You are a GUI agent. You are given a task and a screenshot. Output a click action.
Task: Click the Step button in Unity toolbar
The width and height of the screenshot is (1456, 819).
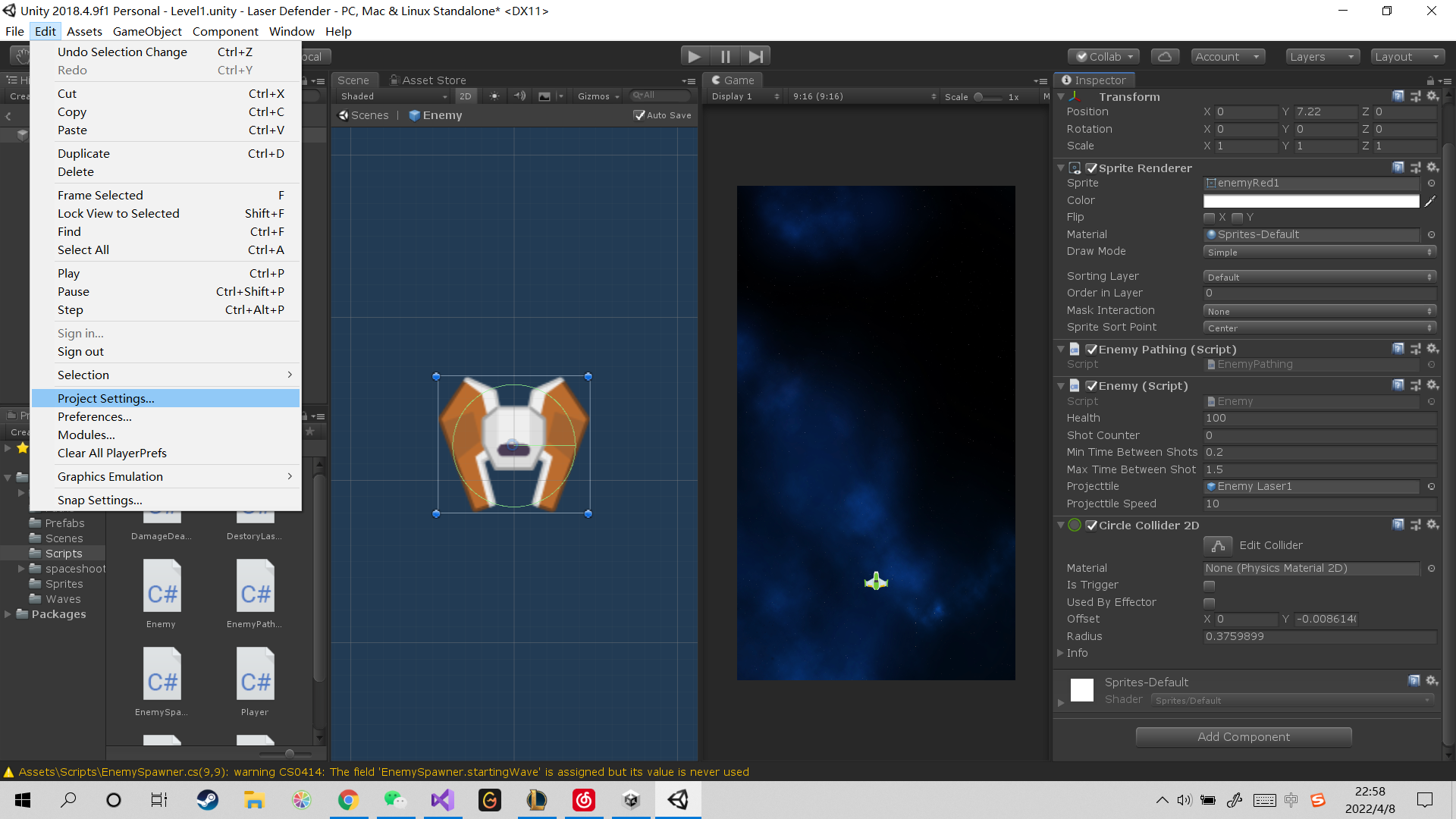point(757,56)
